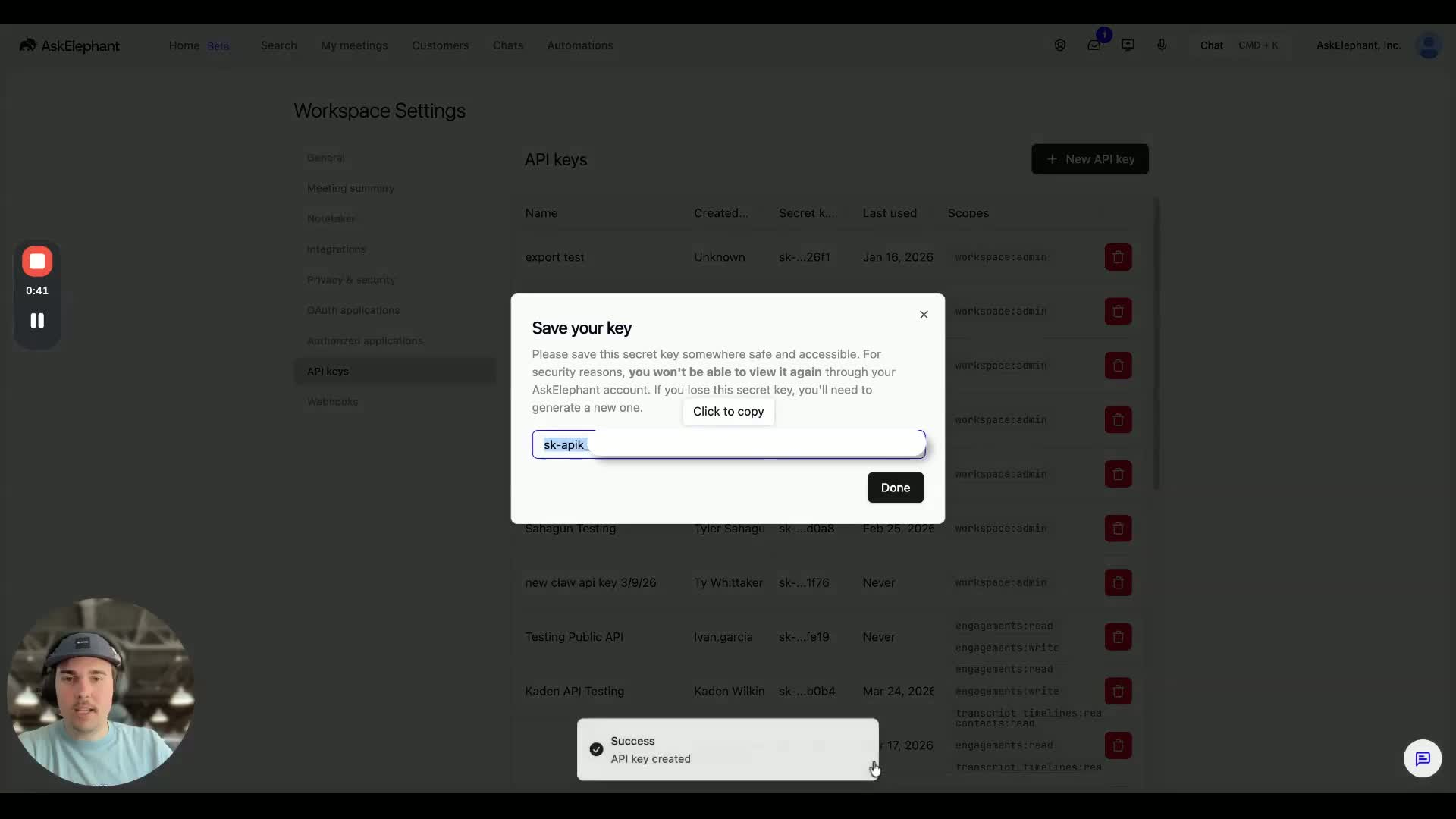Open the inbox notifications icon
Viewport: 1456px width, 819px height.
1094,45
